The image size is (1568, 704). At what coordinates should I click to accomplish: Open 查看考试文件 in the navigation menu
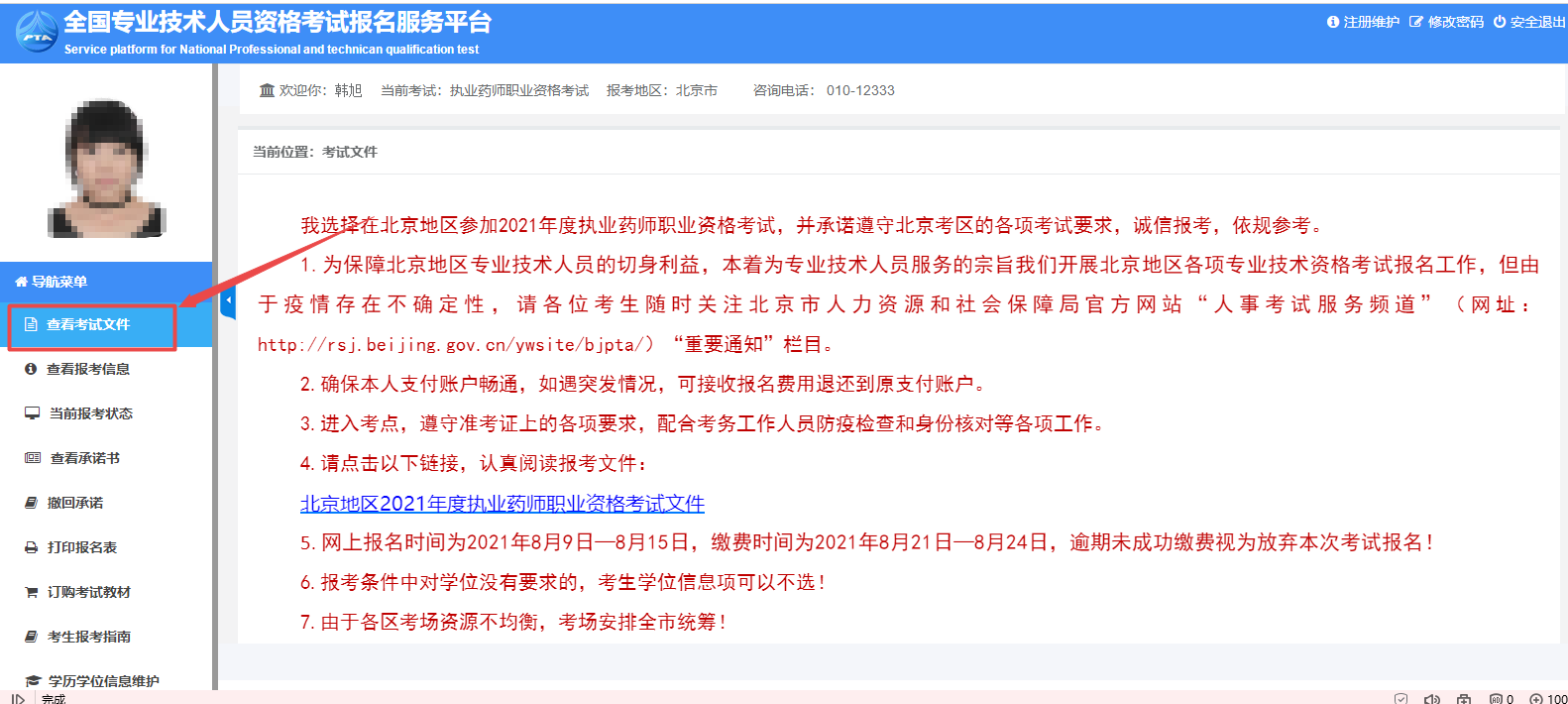click(x=88, y=325)
